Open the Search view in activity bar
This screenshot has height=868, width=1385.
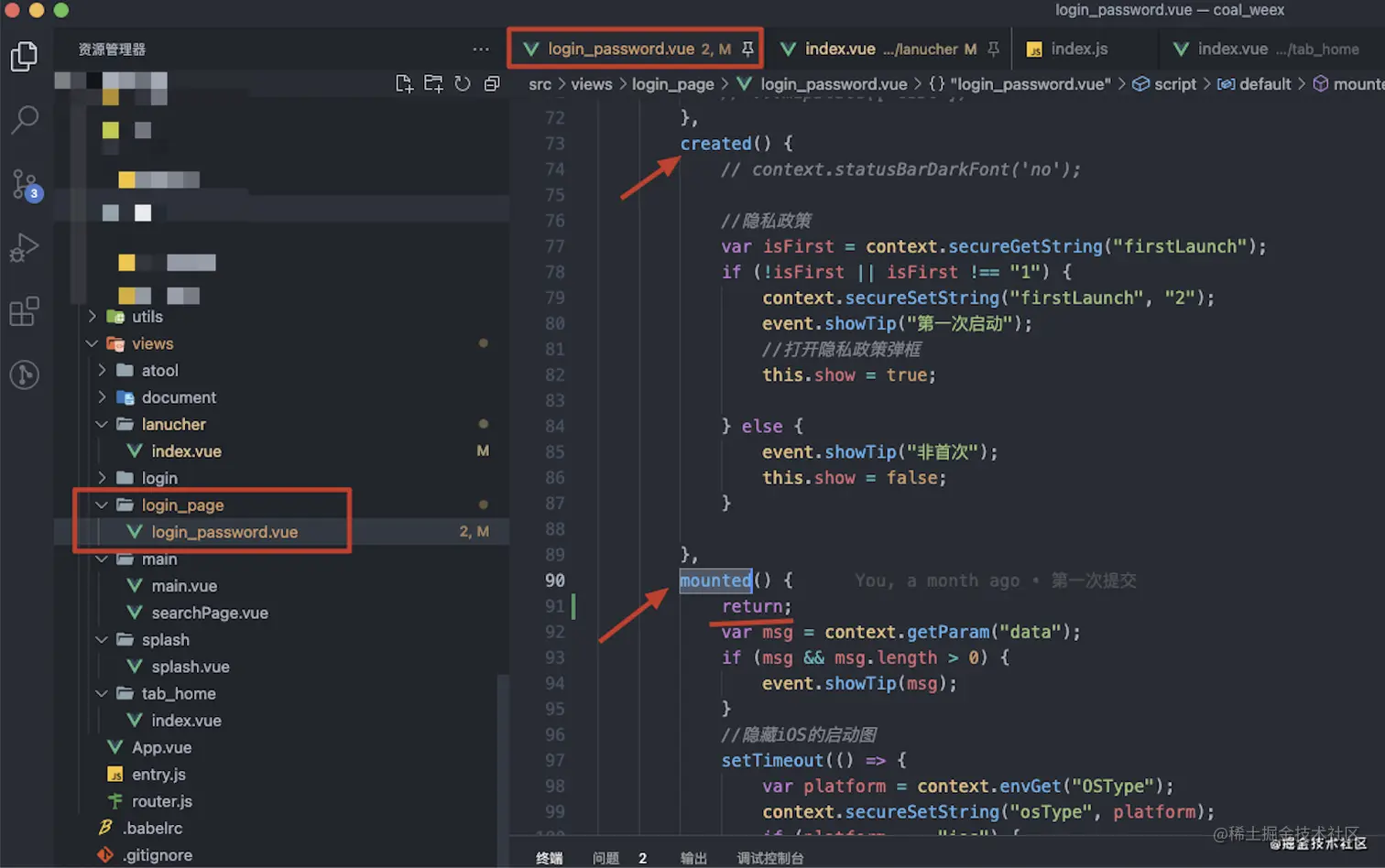tap(24, 119)
